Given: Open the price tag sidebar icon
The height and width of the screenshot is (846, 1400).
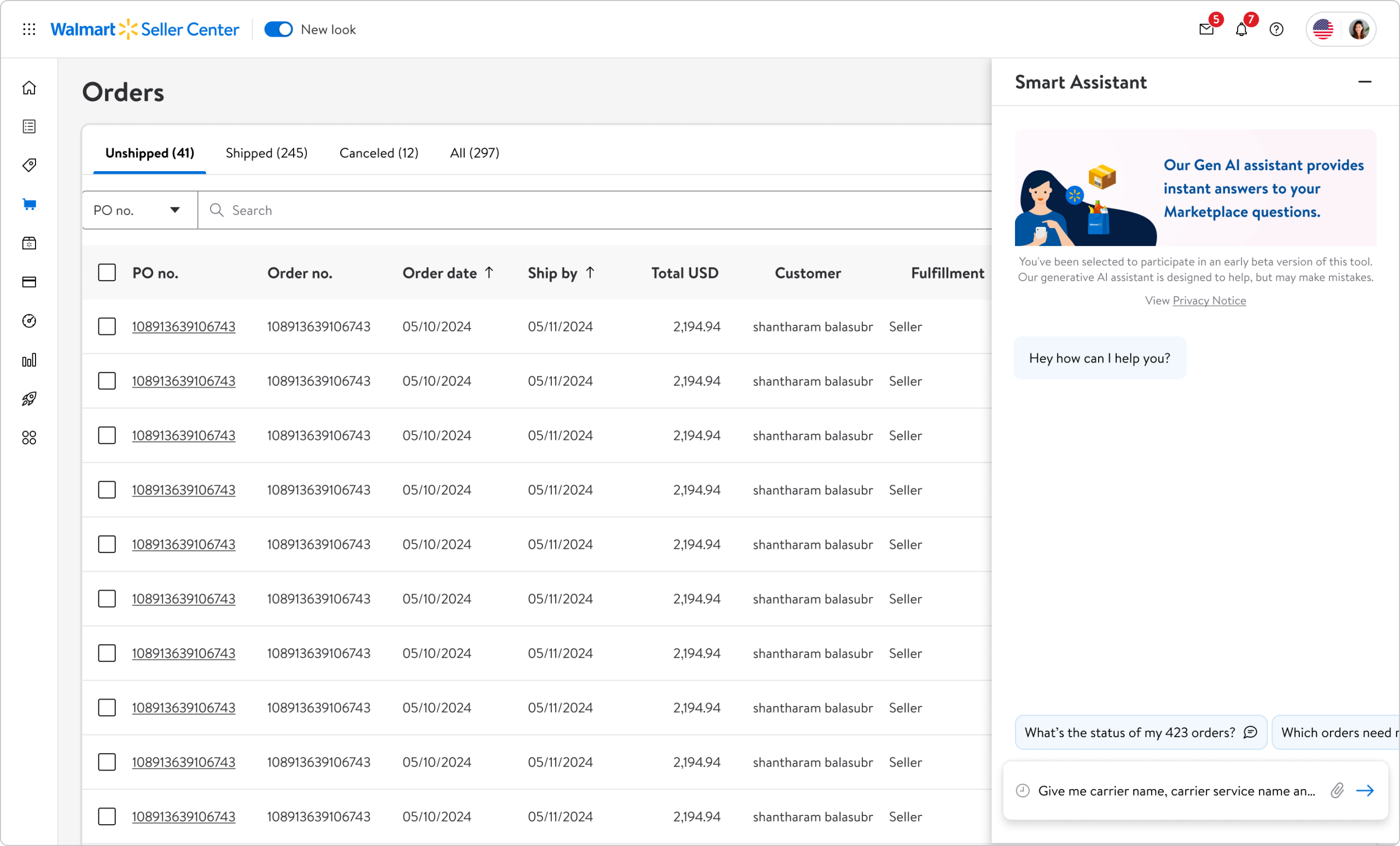Looking at the screenshot, I should coord(29,165).
